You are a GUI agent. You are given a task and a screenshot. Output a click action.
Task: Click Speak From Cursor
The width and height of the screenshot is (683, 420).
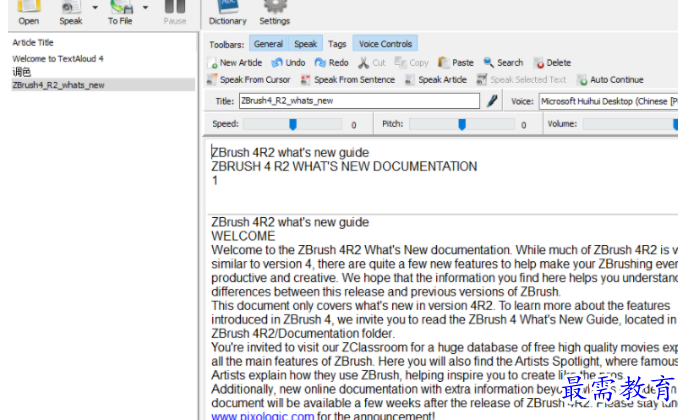249,80
